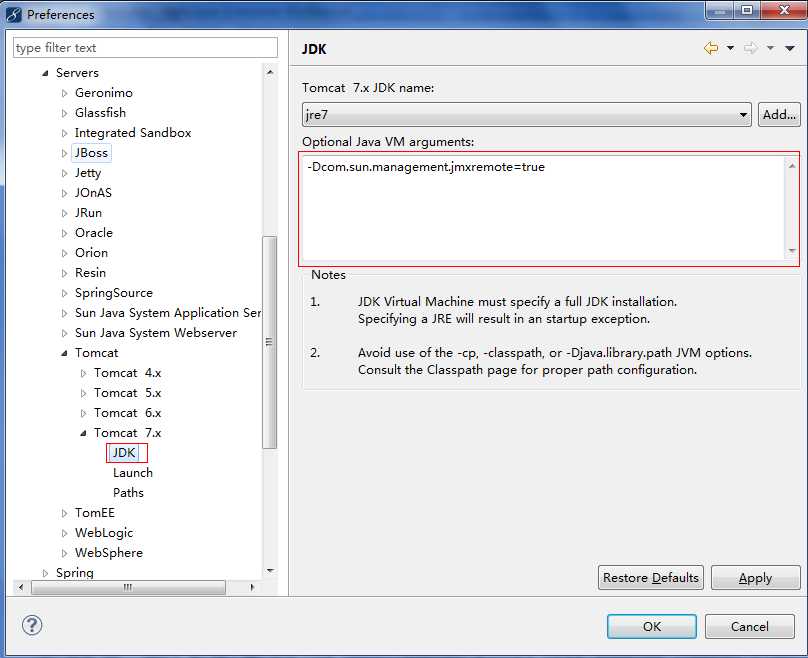Select the Jetty tree item
The width and height of the screenshot is (808, 658).
tap(88, 173)
